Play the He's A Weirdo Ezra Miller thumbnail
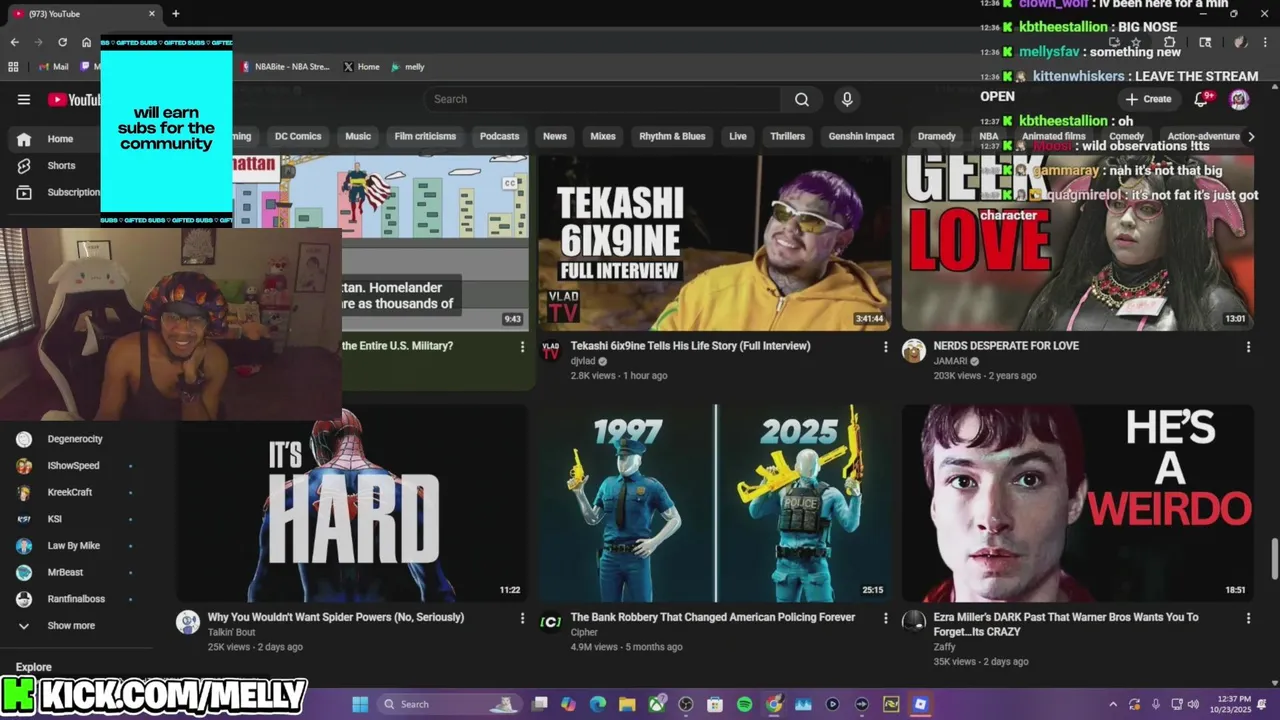This screenshot has width=1280, height=720. 1077,503
